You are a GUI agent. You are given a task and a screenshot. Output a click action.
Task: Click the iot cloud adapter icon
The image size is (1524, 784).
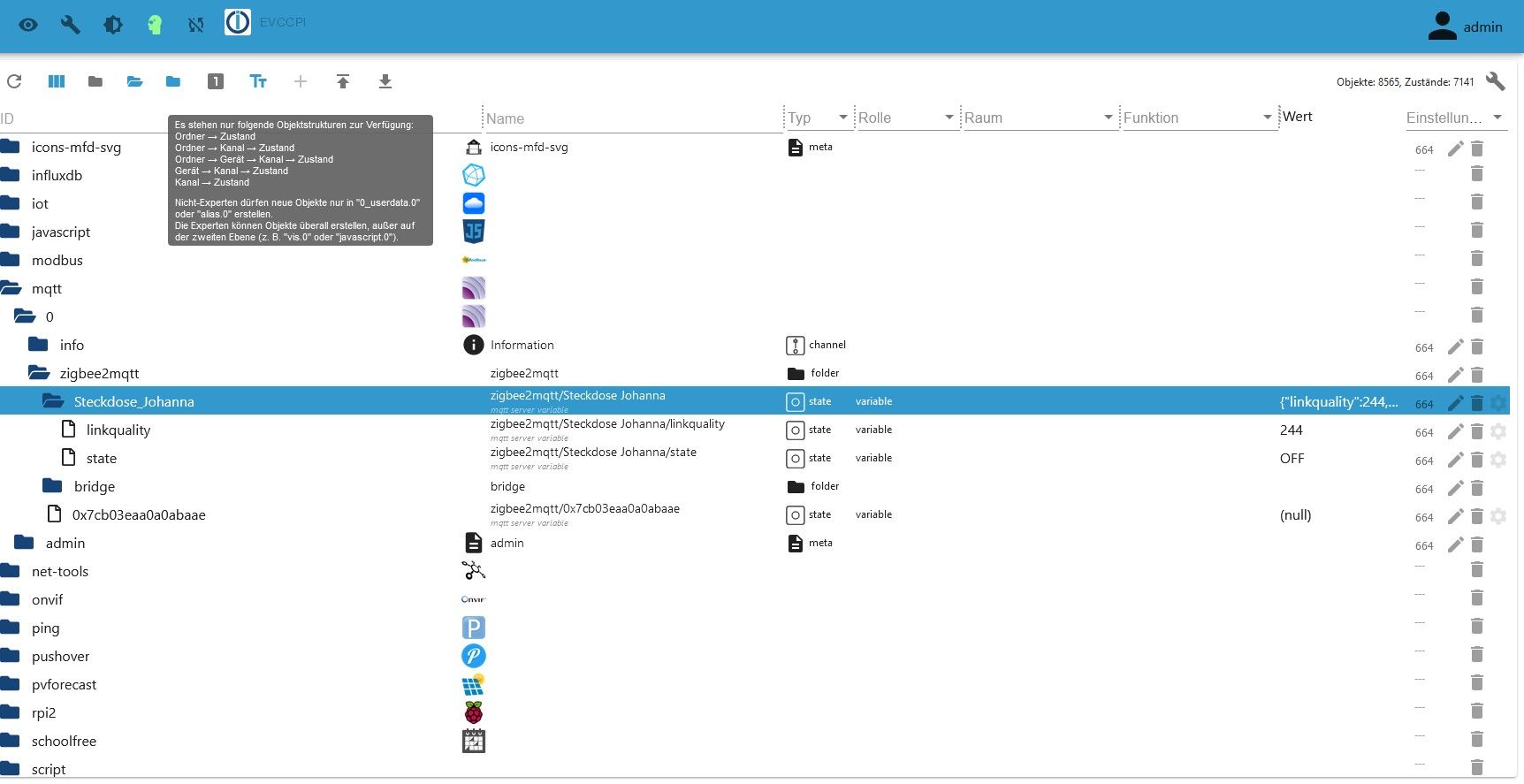pyautogui.click(x=474, y=203)
